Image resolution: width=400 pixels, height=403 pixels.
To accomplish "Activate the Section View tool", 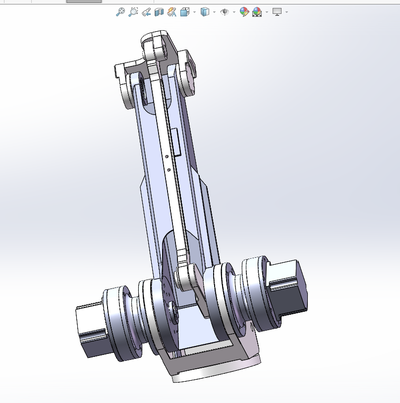I will pos(159,12).
